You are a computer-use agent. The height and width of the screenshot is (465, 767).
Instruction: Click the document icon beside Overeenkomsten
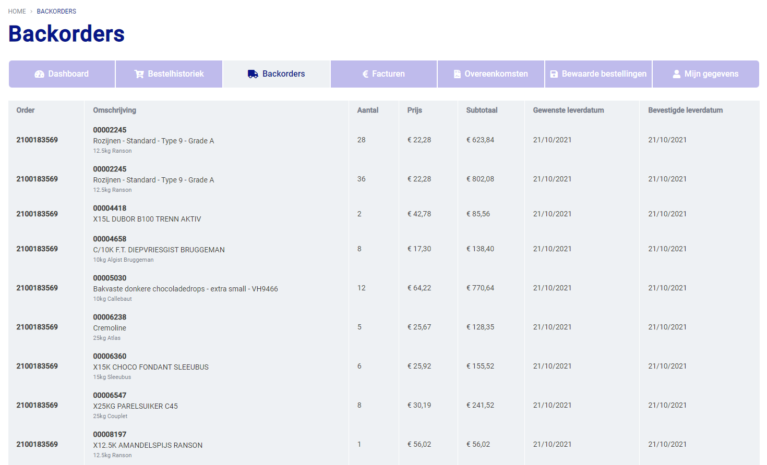(x=457, y=74)
